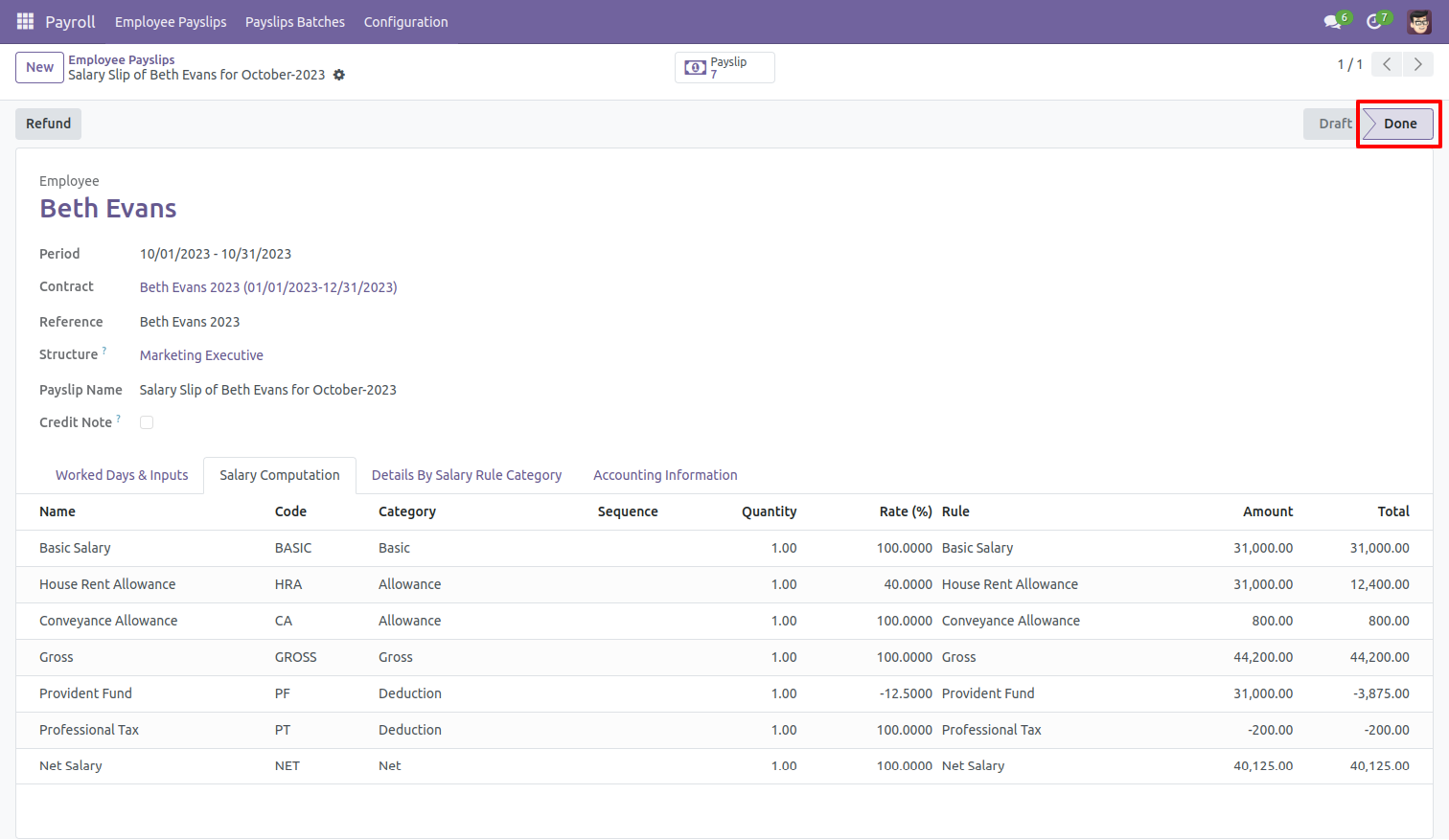Open the Net Salary line name
Viewport: 1449px width, 840px height.
(x=71, y=766)
